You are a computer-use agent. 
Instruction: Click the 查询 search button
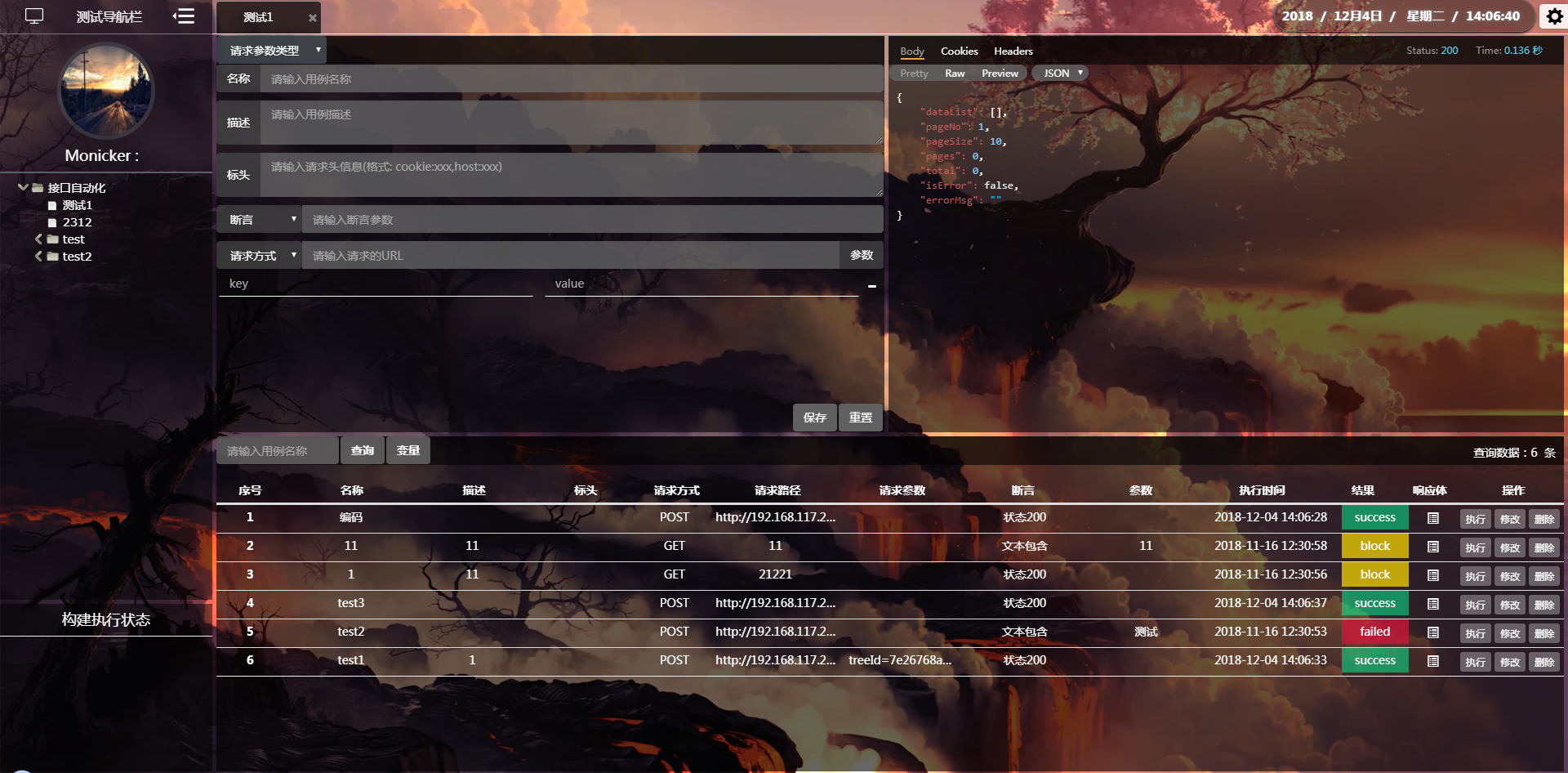coord(363,450)
